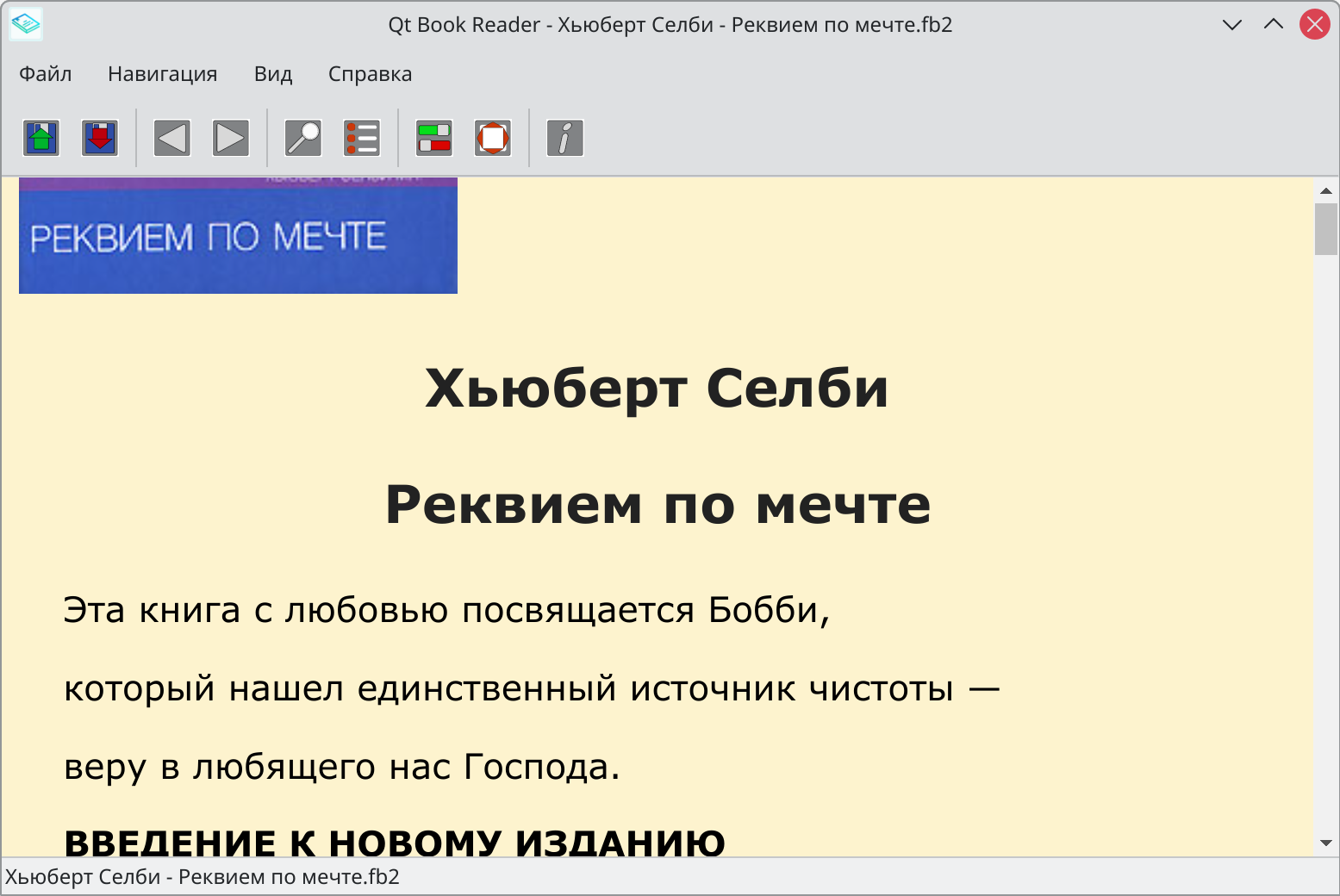Image resolution: width=1340 pixels, height=896 pixels.
Task: Click the heading 'Реквием по мечте'
Action: pyautogui.click(x=658, y=504)
